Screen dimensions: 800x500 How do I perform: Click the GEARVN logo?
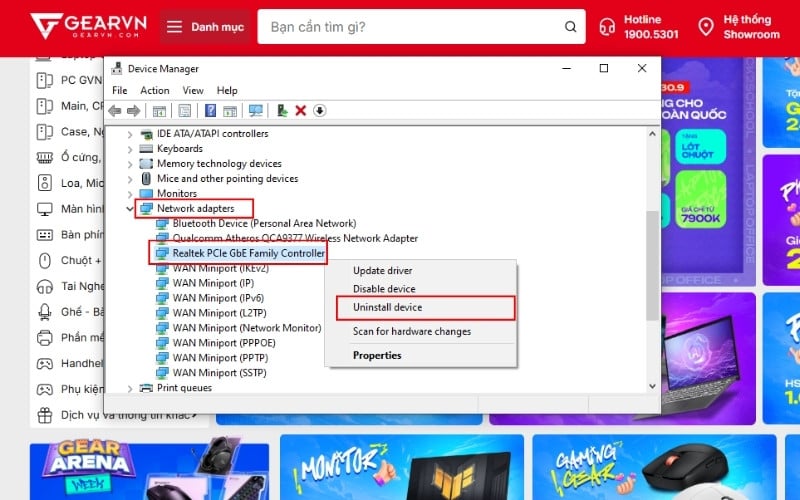(x=89, y=26)
